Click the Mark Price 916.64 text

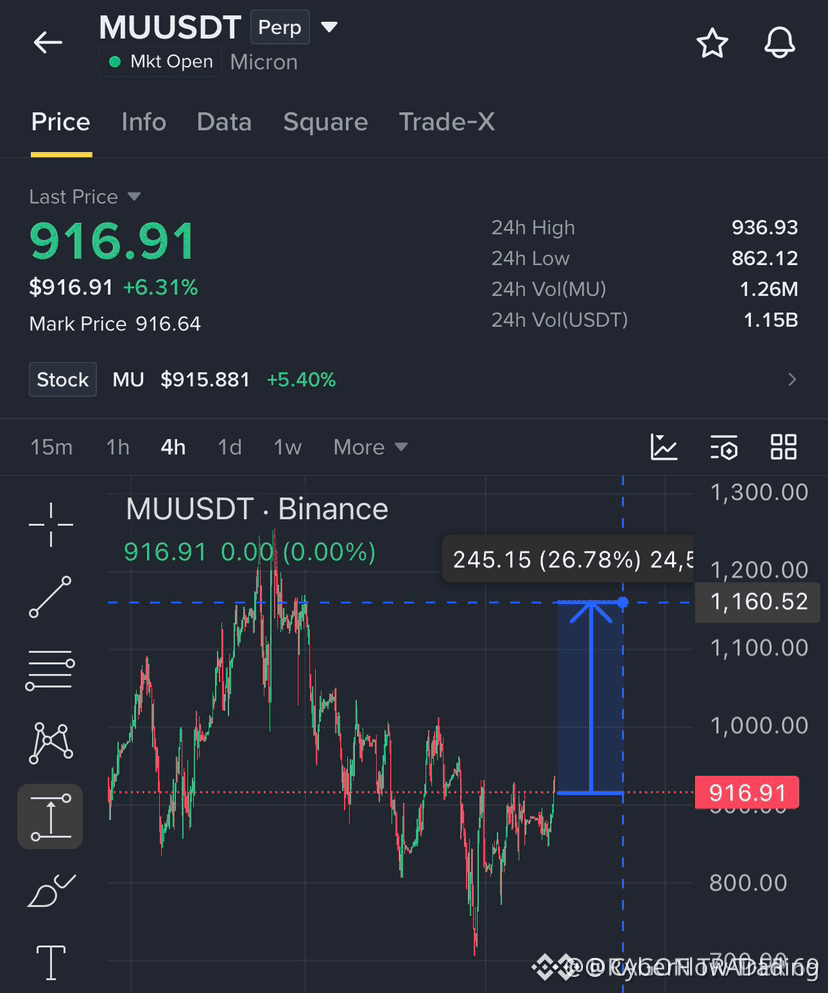[x=115, y=324]
